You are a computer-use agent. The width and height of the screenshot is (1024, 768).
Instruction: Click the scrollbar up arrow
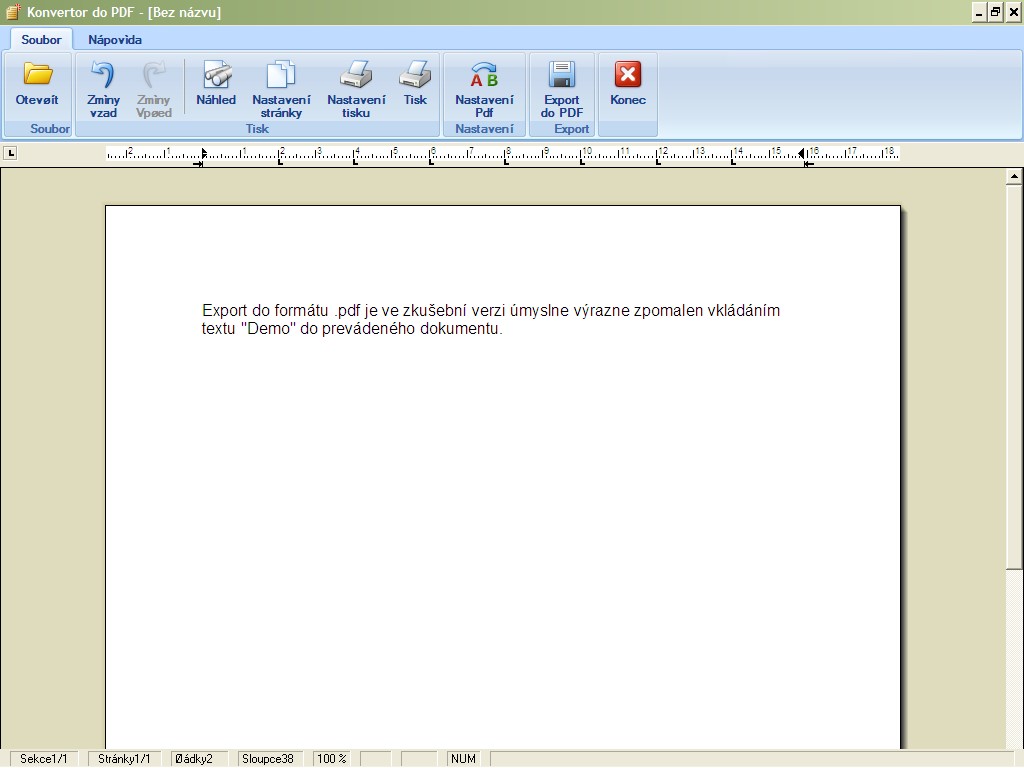(x=1014, y=176)
